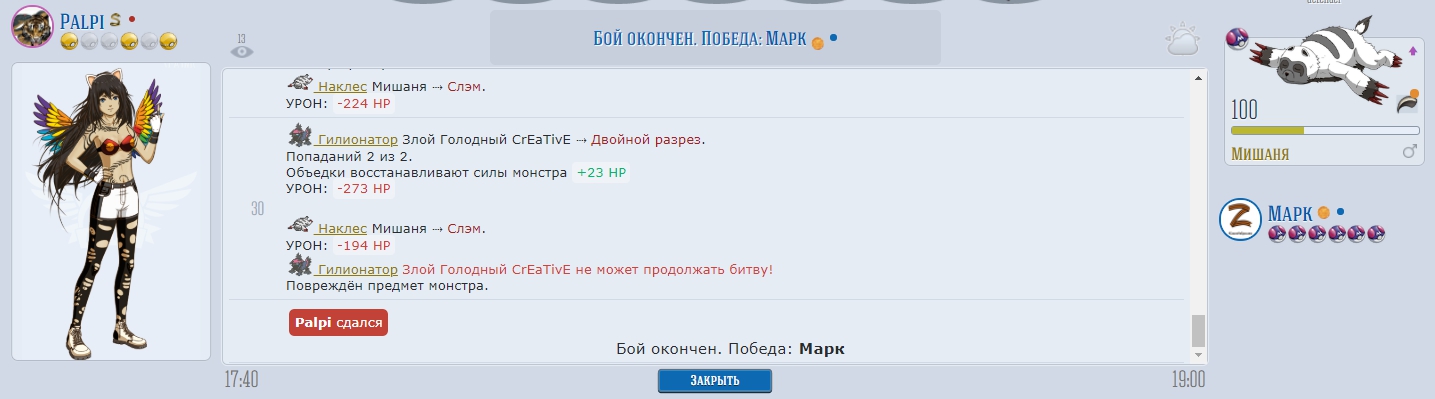
Task: Click Mark's first master ball
Action: 1277,234
